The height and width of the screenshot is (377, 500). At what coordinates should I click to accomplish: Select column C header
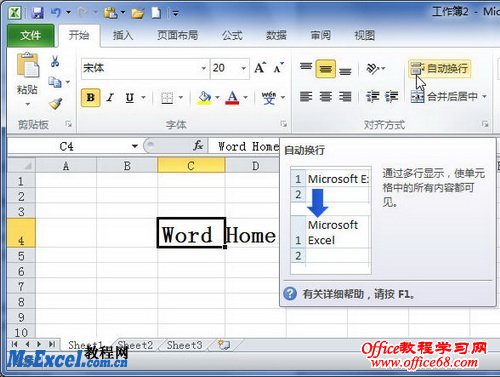point(191,165)
